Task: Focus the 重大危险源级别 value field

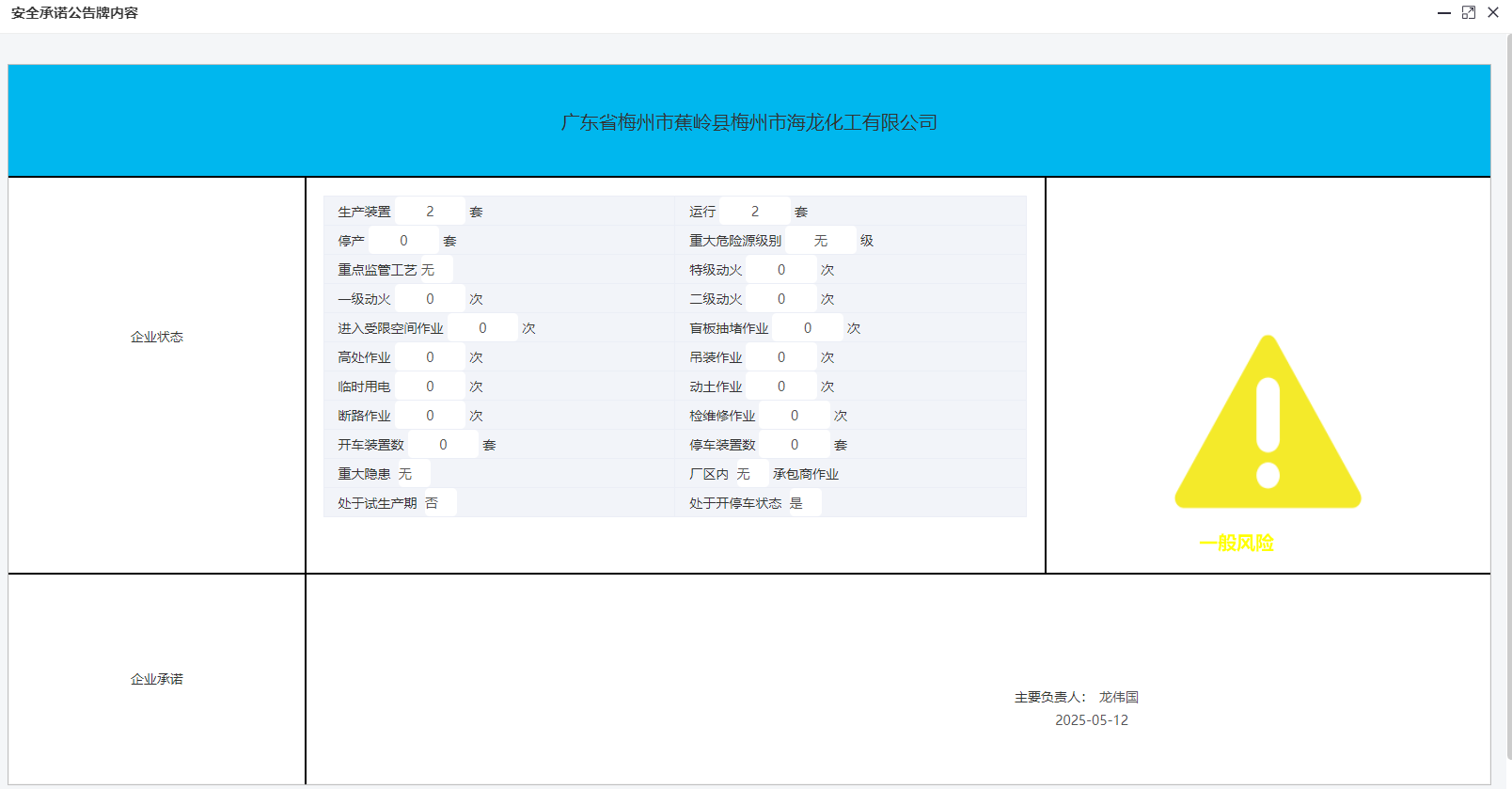Action: pyautogui.click(x=820, y=241)
